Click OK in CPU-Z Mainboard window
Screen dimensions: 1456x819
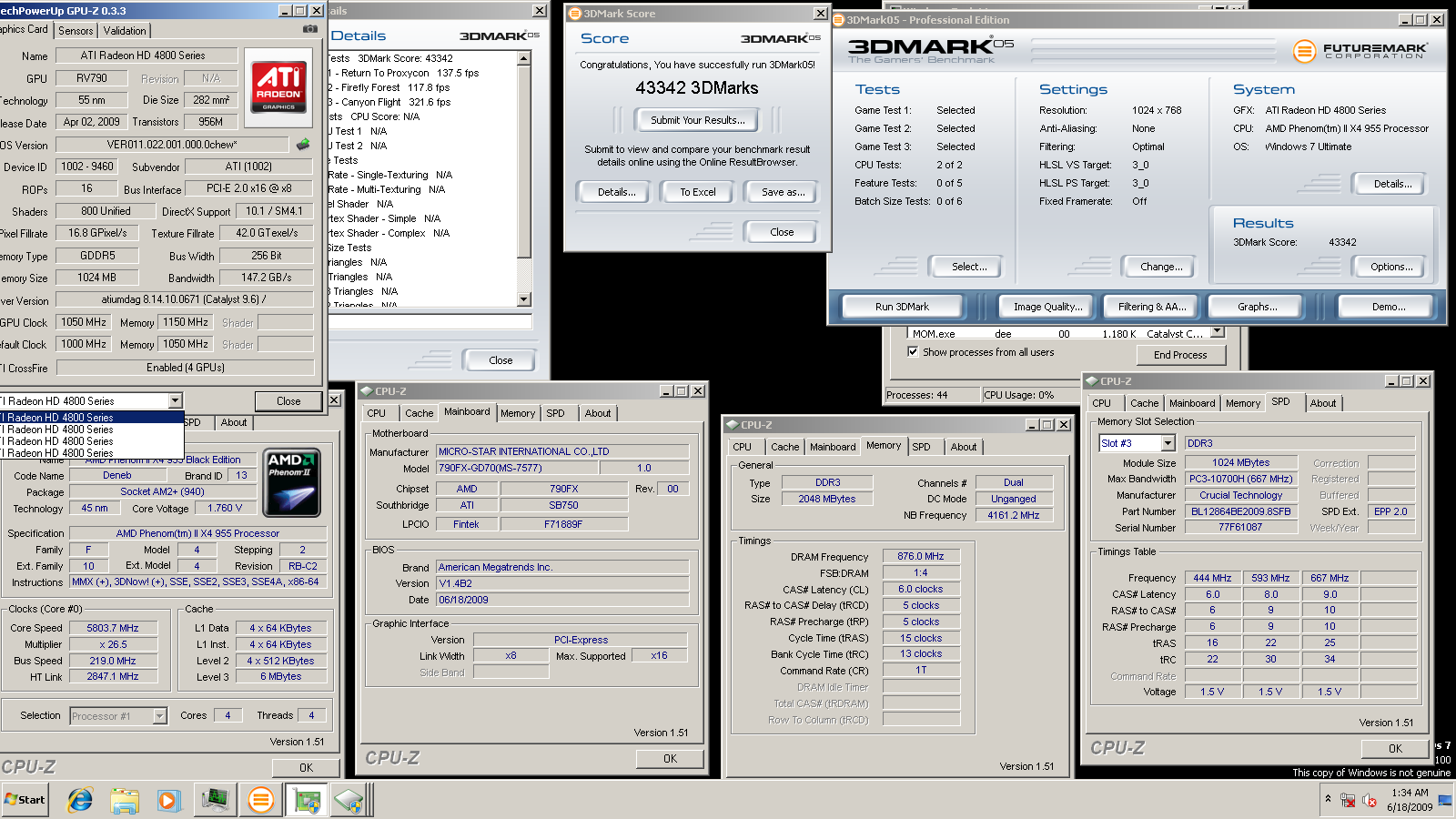[x=670, y=758]
